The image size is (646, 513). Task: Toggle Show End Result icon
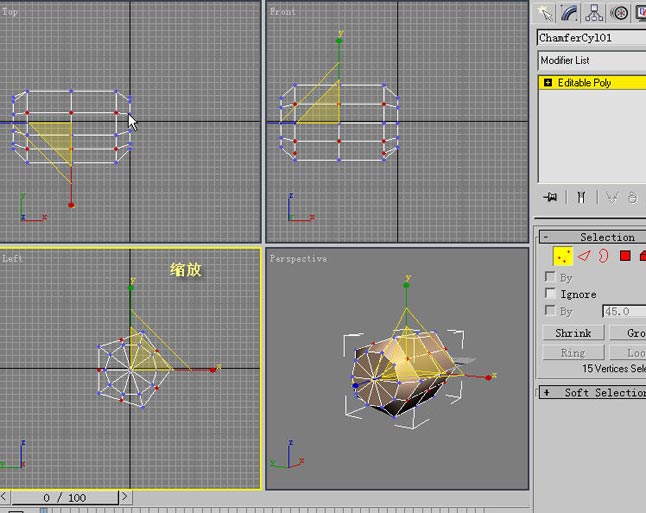[581, 197]
